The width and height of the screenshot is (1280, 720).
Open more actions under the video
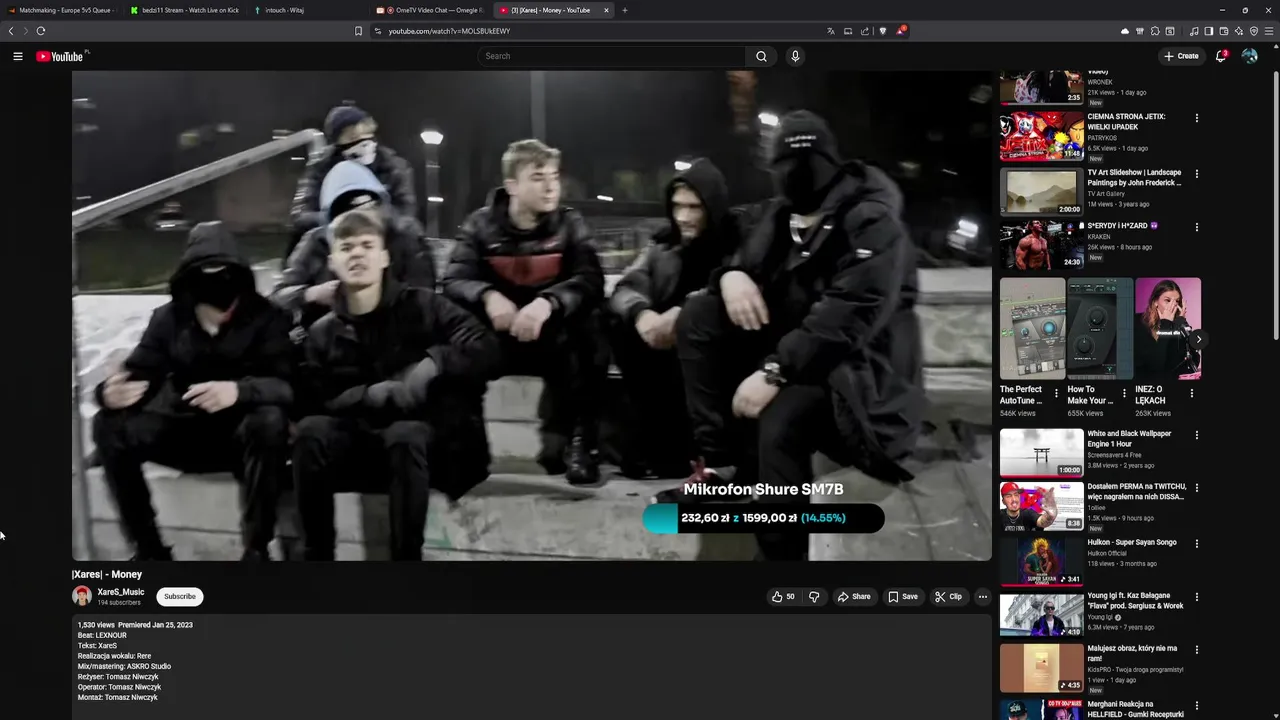[982, 597]
